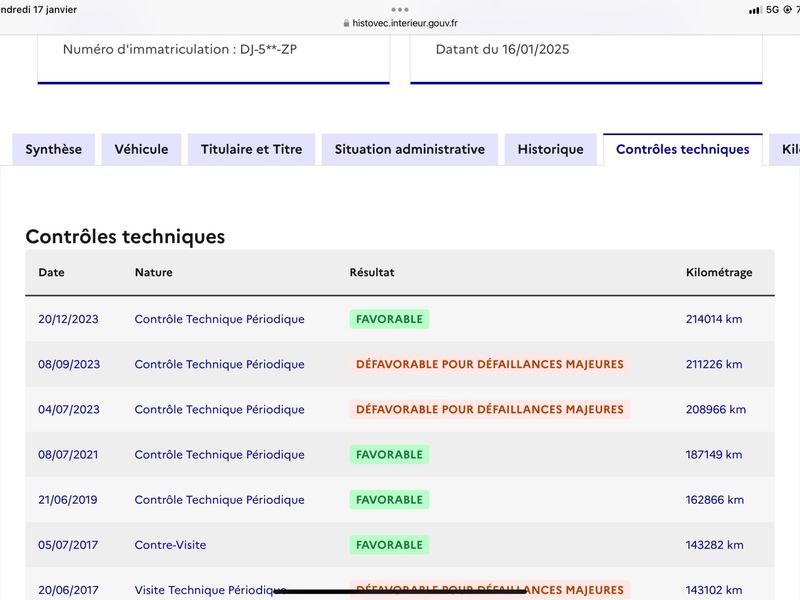The image size is (800, 600).
Task: Tap the lock icon beside the URL
Action: point(346,23)
